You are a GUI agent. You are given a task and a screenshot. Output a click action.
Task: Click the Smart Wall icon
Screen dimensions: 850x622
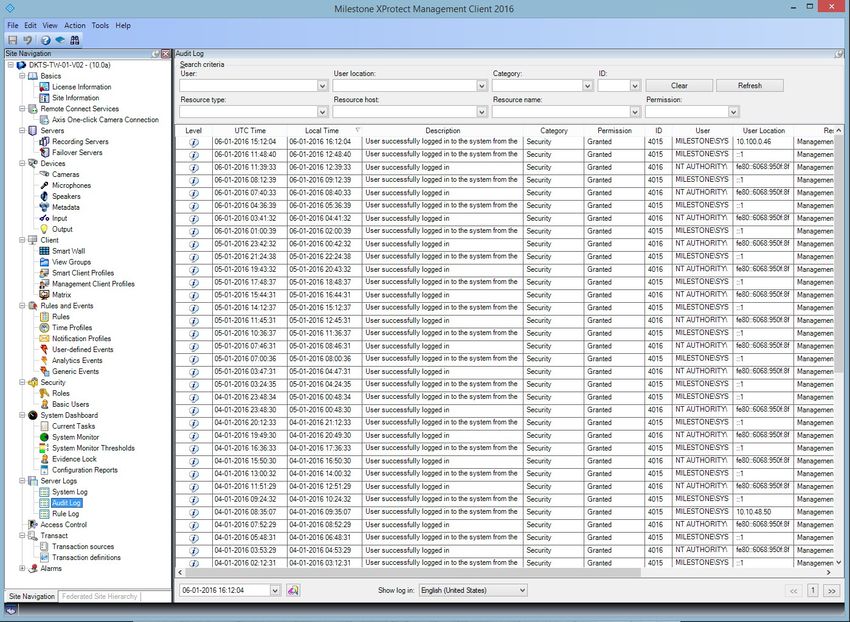pos(44,251)
